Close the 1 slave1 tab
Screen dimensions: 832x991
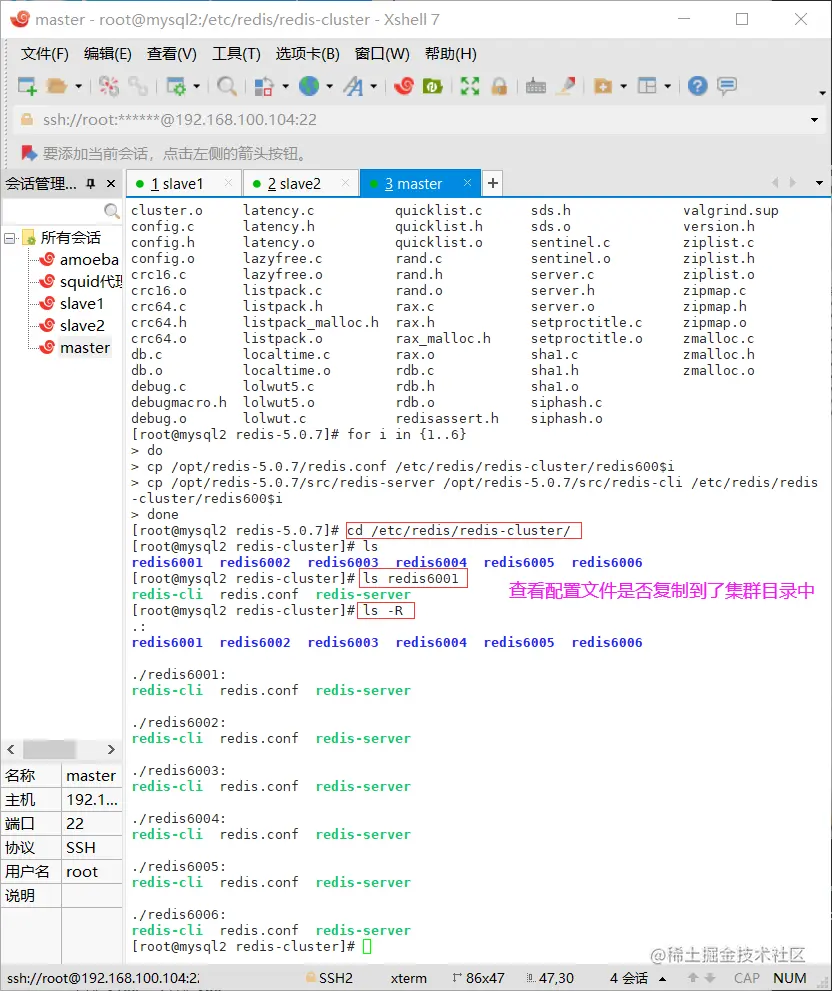[x=228, y=183]
